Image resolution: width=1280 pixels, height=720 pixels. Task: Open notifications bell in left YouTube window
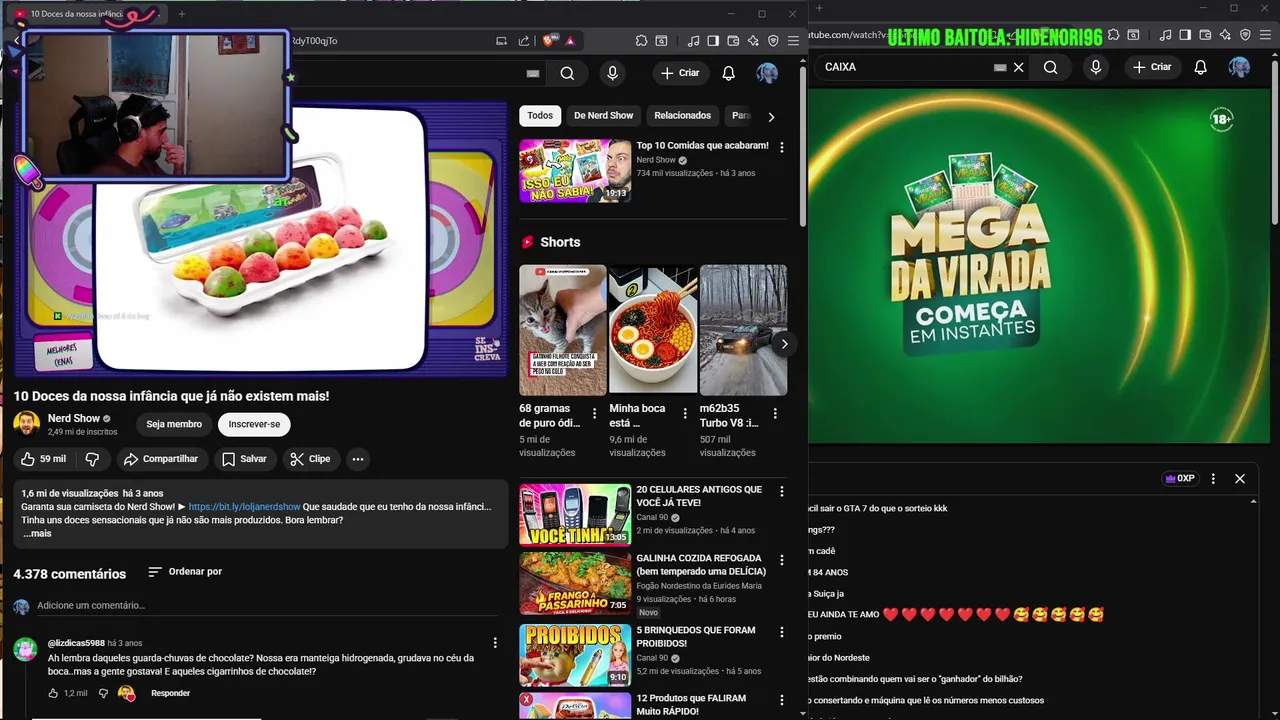(729, 73)
